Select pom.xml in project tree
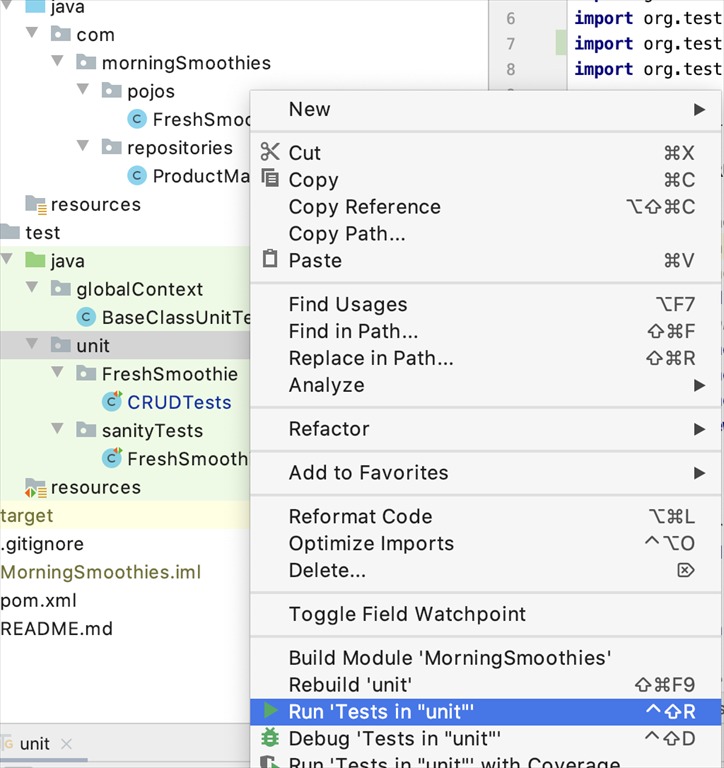 pos(38,601)
